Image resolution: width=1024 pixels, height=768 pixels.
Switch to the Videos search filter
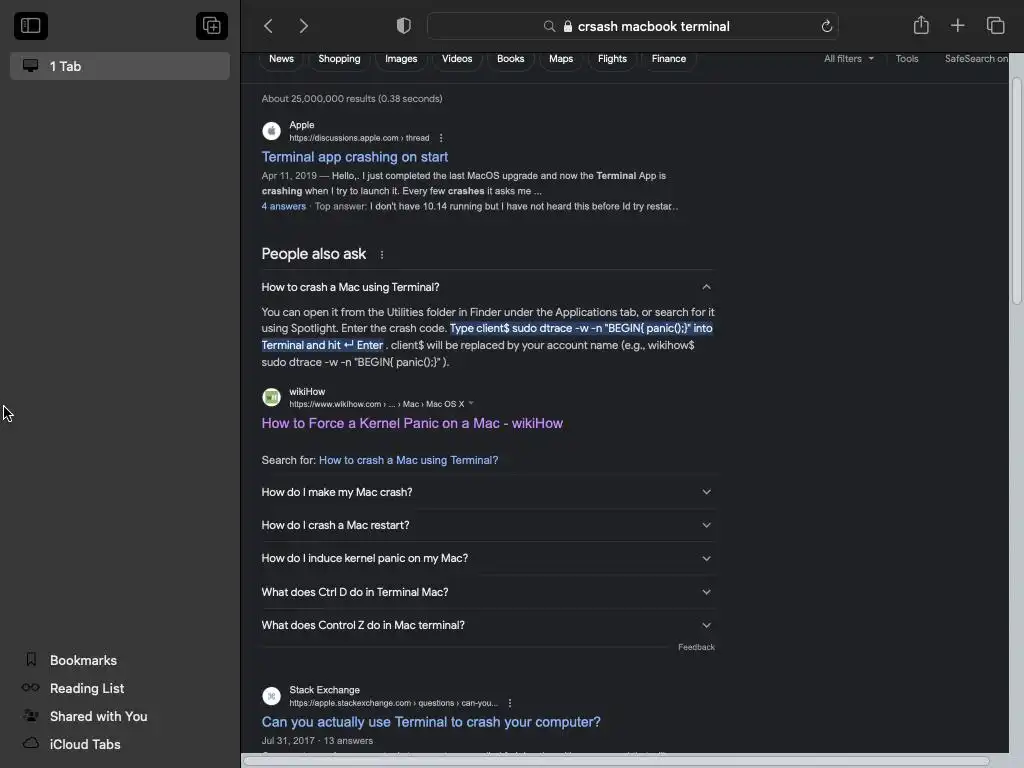pyautogui.click(x=457, y=59)
